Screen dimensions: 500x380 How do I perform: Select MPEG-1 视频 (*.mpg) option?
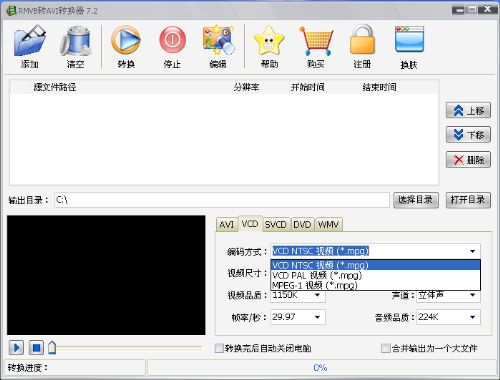pyautogui.click(x=375, y=285)
